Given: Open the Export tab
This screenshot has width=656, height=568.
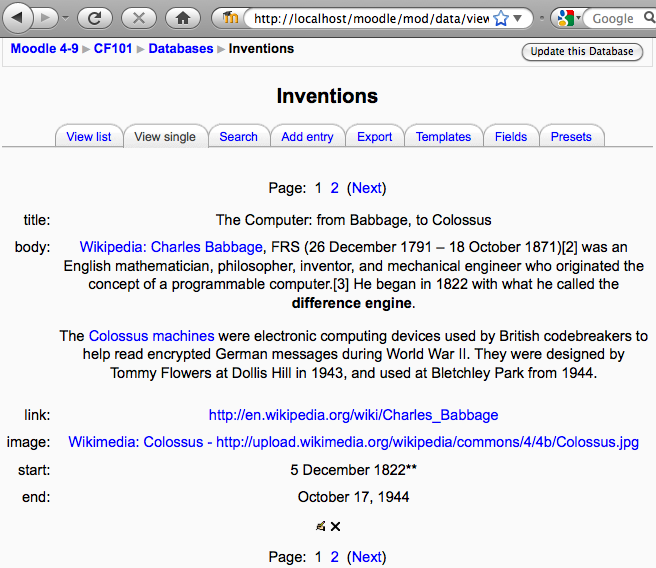Looking at the screenshot, I should click(374, 137).
